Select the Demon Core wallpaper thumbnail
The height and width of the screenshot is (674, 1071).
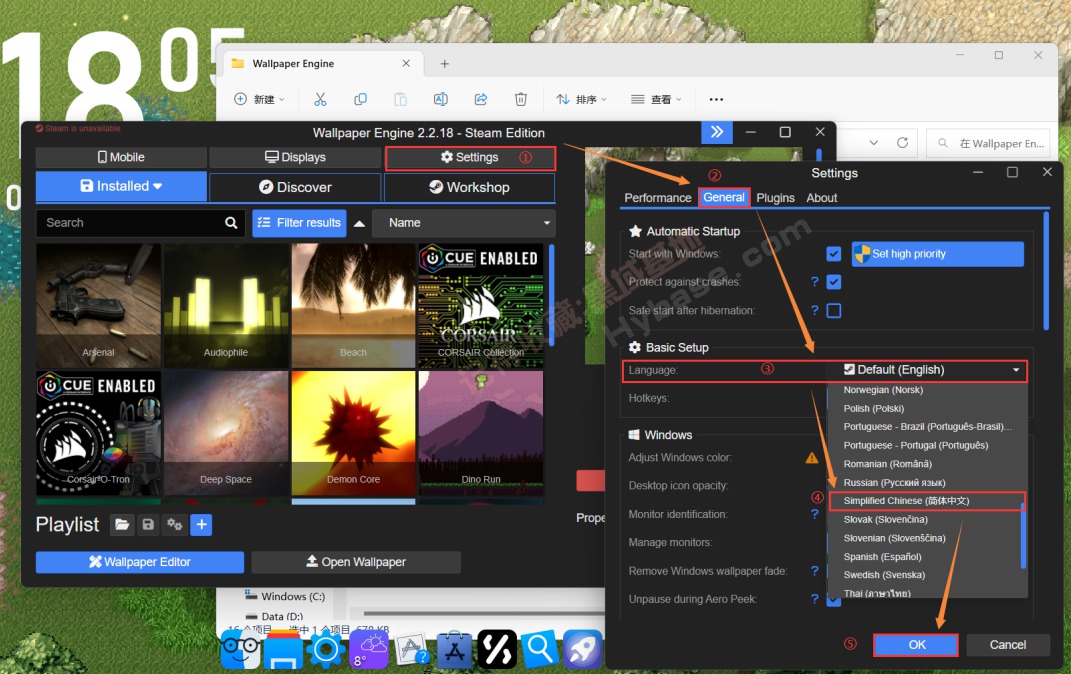pos(353,433)
